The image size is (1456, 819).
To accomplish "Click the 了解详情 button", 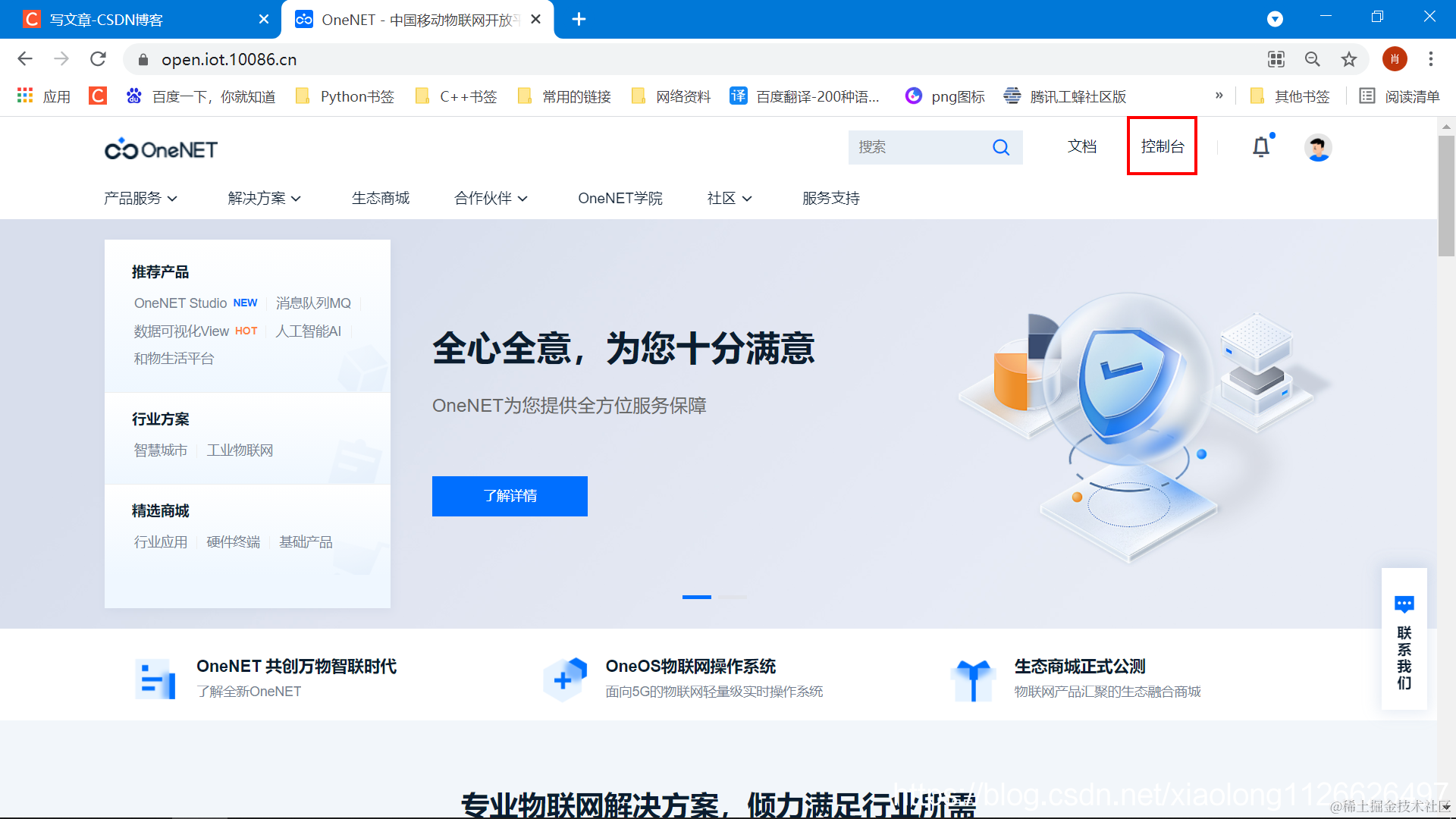I will tap(510, 496).
